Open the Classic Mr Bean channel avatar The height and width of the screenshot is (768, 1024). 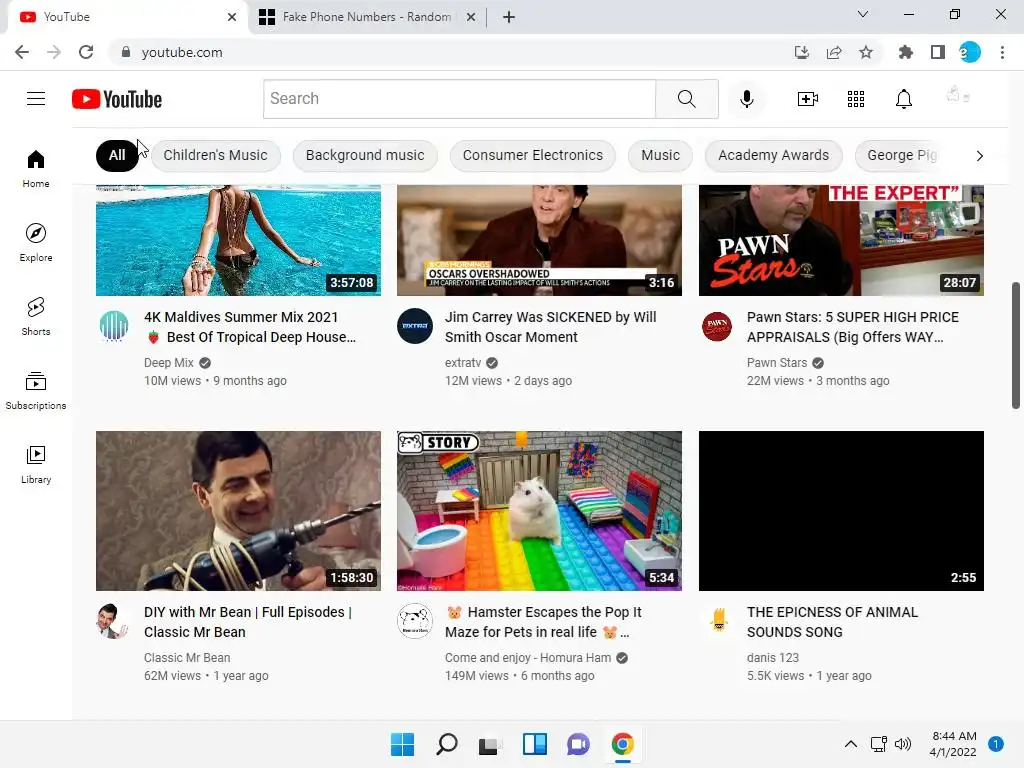[112, 621]
